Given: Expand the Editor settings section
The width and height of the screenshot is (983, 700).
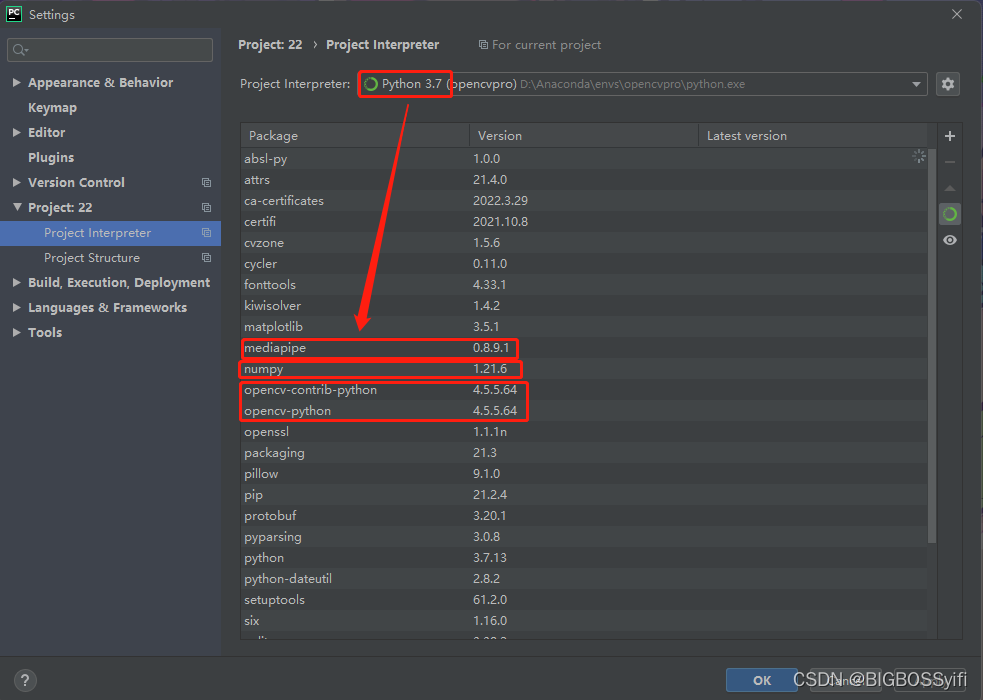Looking at the screenshot, I should click(17, 132).
